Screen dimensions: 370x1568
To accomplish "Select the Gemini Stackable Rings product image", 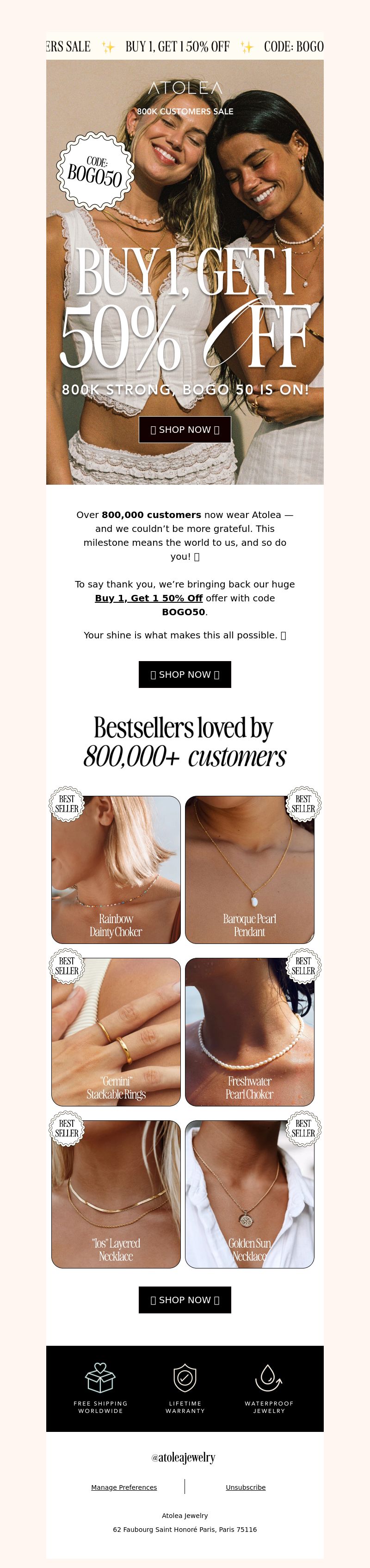I will tap(116, 1032).
